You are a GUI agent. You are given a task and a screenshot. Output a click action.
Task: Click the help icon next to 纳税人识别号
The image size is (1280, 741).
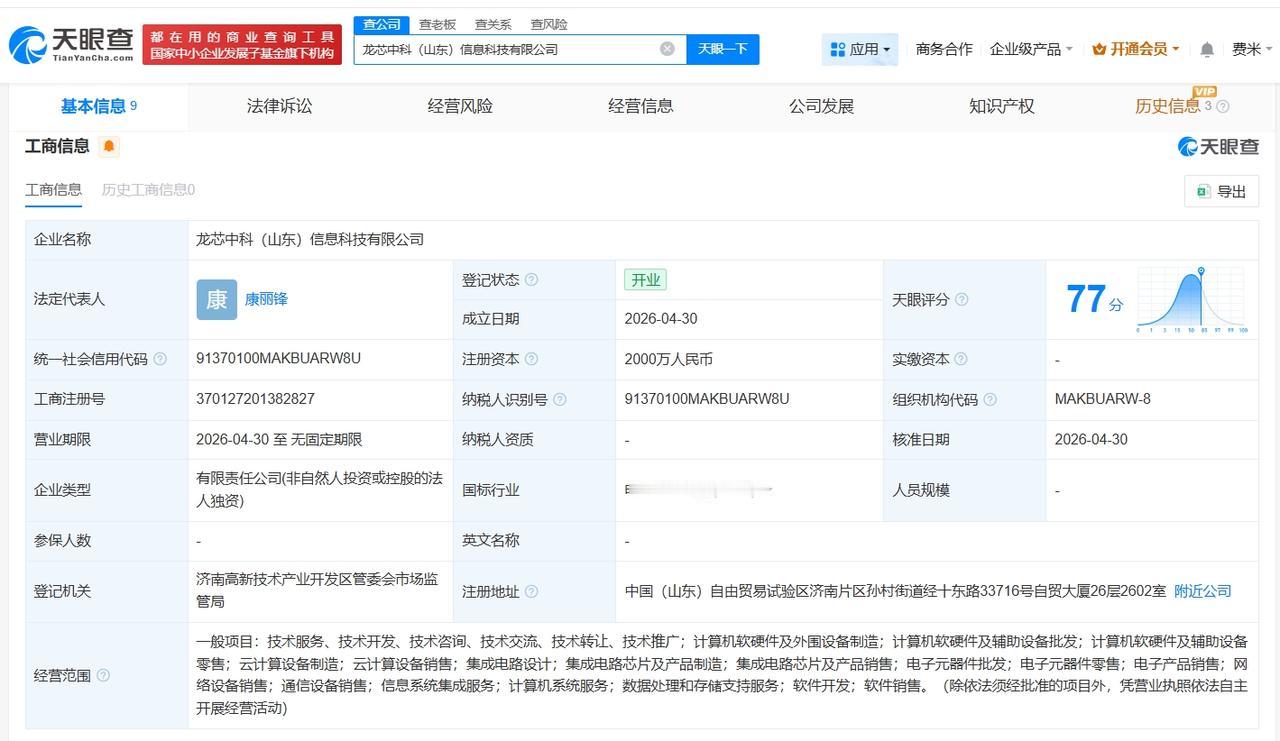pos(559,399)
